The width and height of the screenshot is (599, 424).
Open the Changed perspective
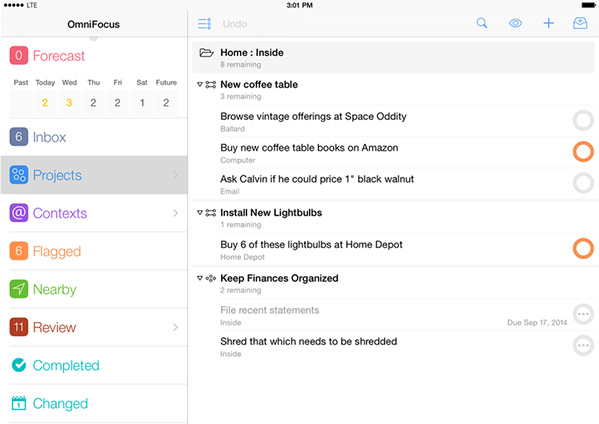pyautogui.click(x=94, y=403)
